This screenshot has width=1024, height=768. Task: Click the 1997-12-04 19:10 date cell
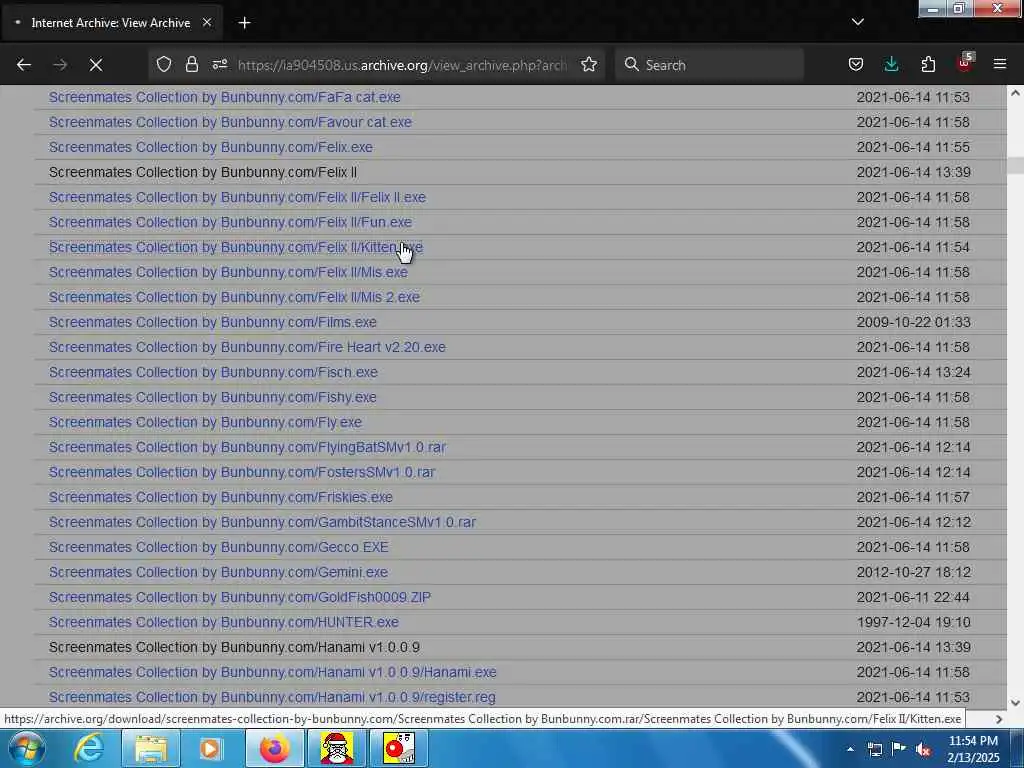(913, 622)
